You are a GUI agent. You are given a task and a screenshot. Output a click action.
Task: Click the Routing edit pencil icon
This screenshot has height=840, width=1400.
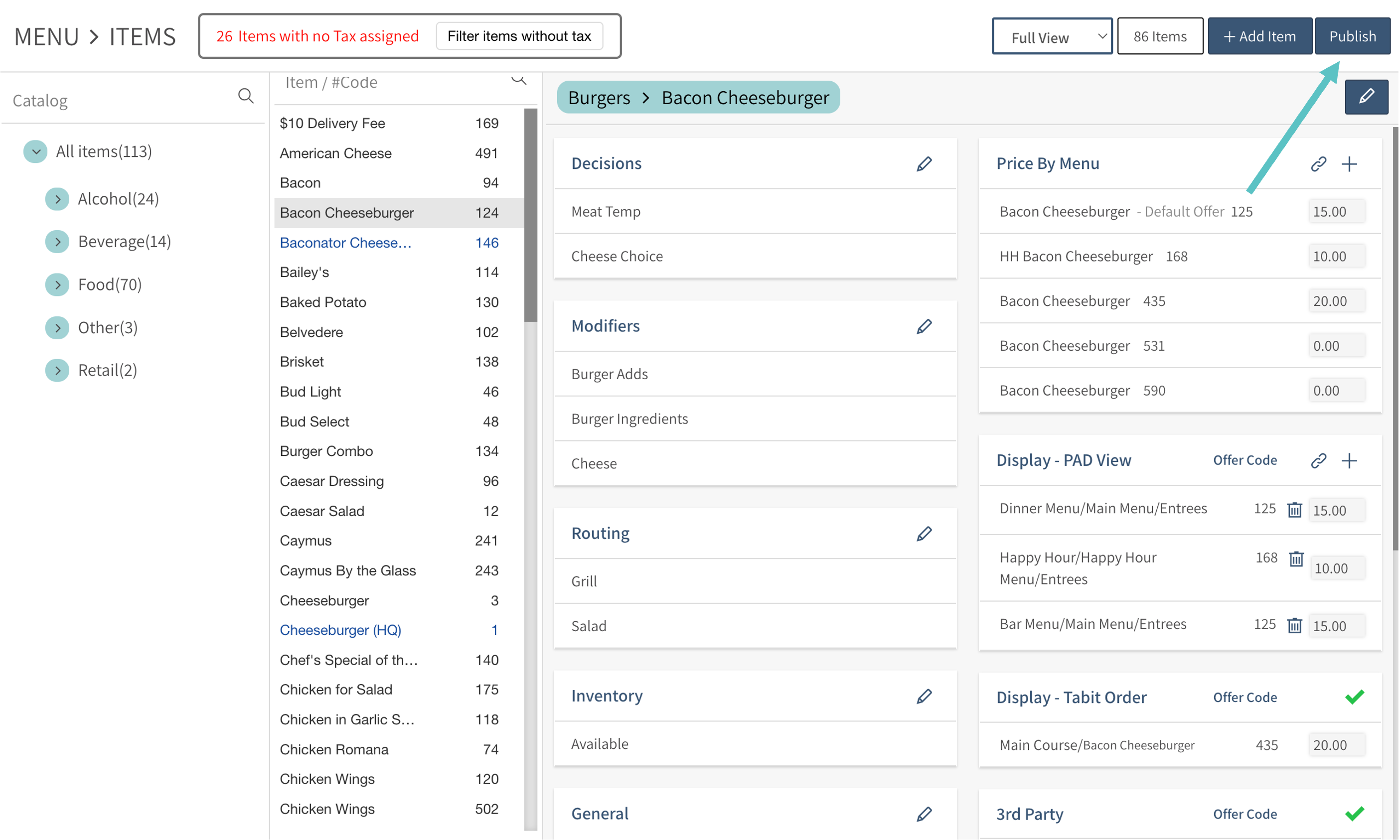[924, 534]
